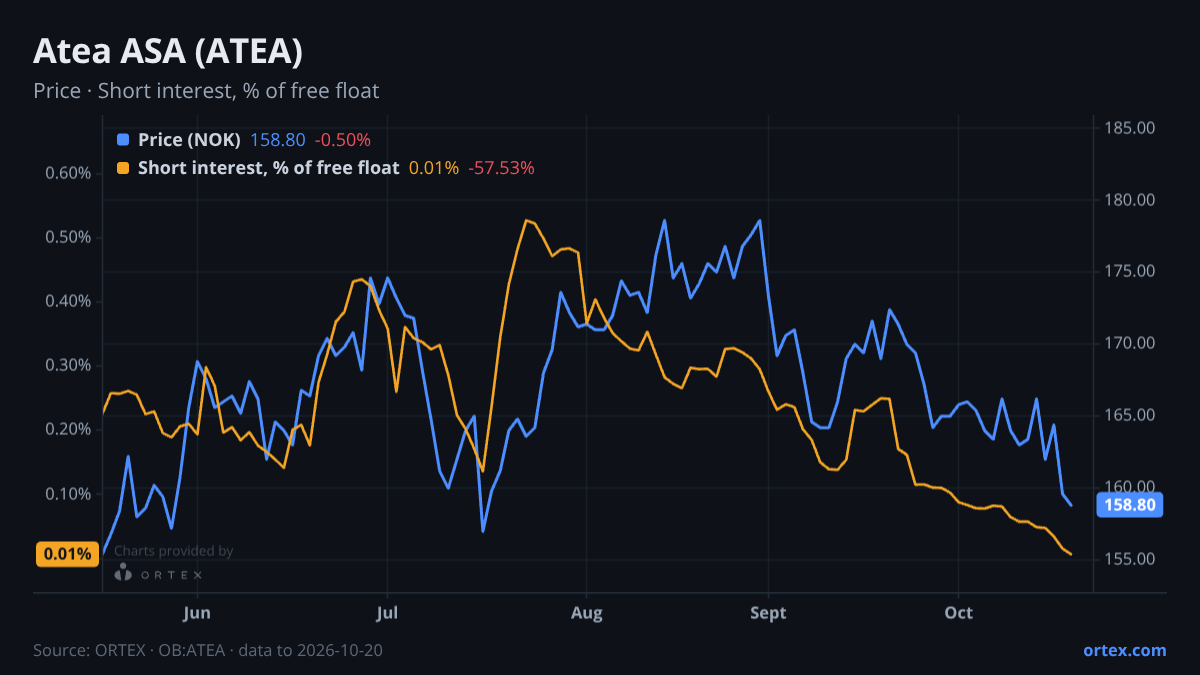Click the Sept label on the time axis
The height and width of the screenshot is (675, 1200).
(768, 613)
